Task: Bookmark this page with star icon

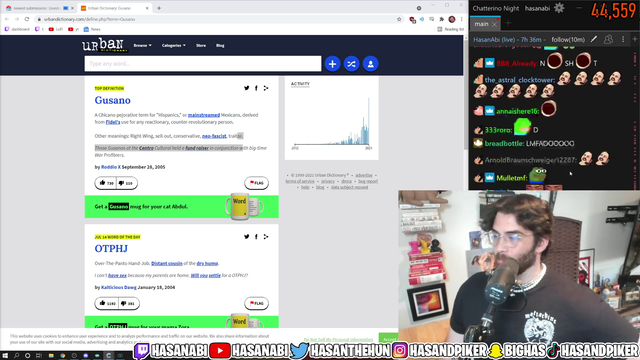Action: 399,19
